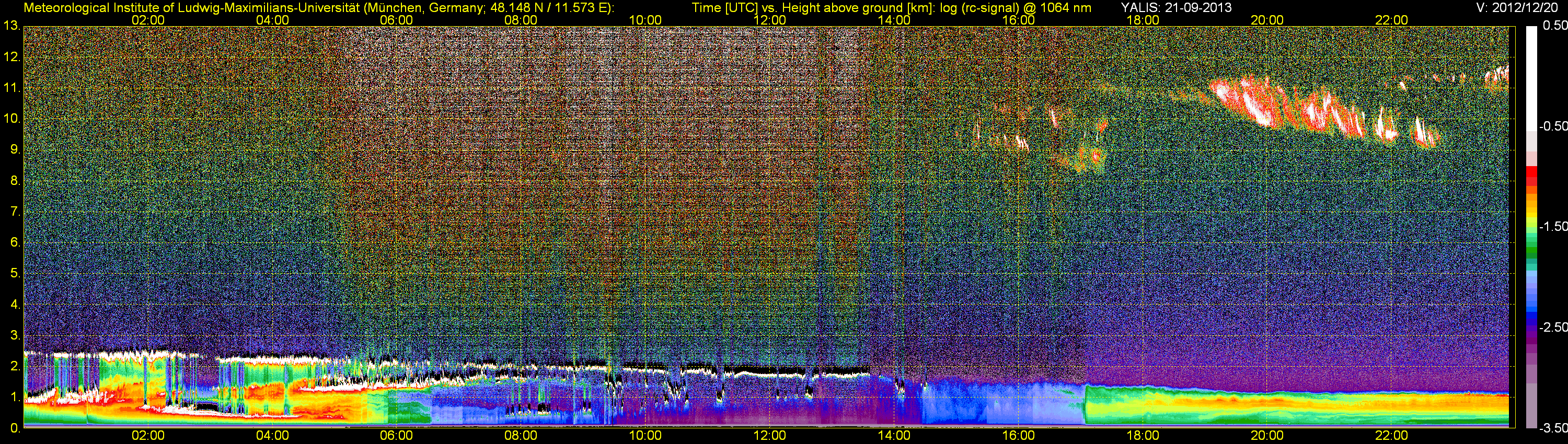Click height axis label '12.'
Screen dimensions: 1568x444
click(11, 57)
